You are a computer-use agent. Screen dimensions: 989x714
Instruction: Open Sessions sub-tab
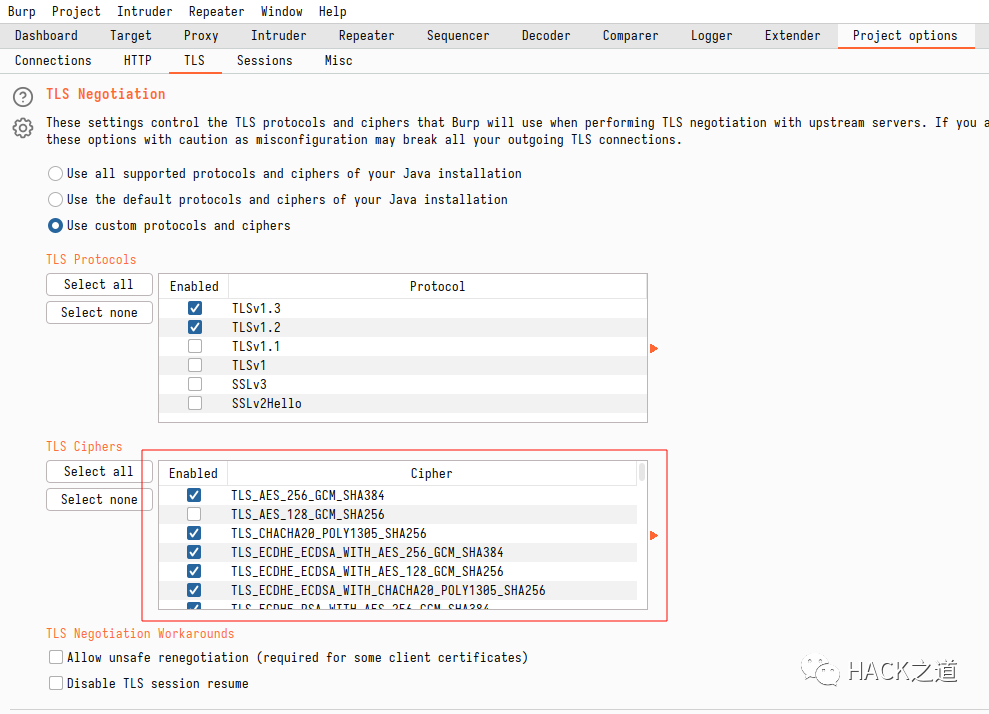[x=264, y=61]
